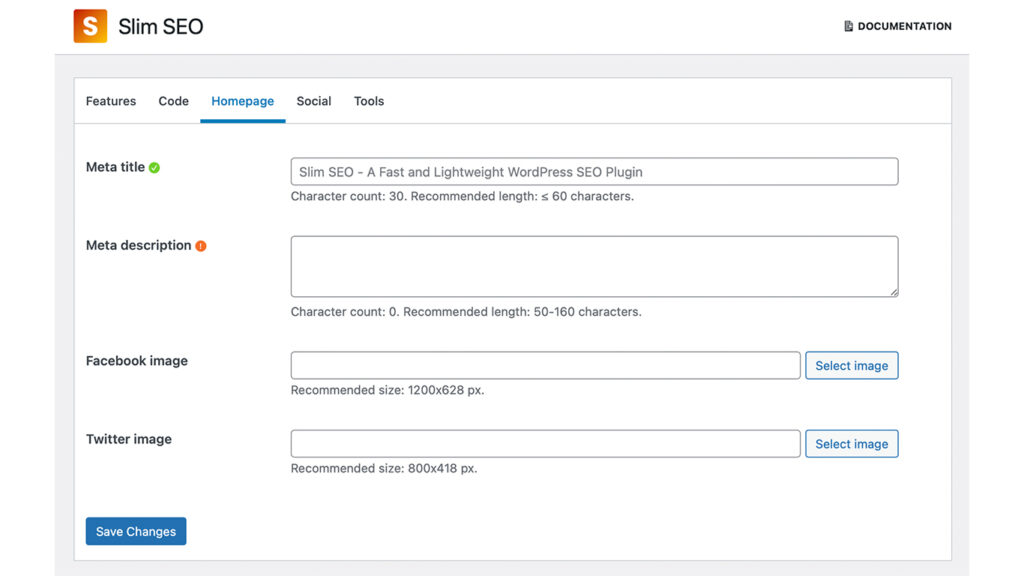
Task: Open the Social tab
Action: [x=314, y=101]
